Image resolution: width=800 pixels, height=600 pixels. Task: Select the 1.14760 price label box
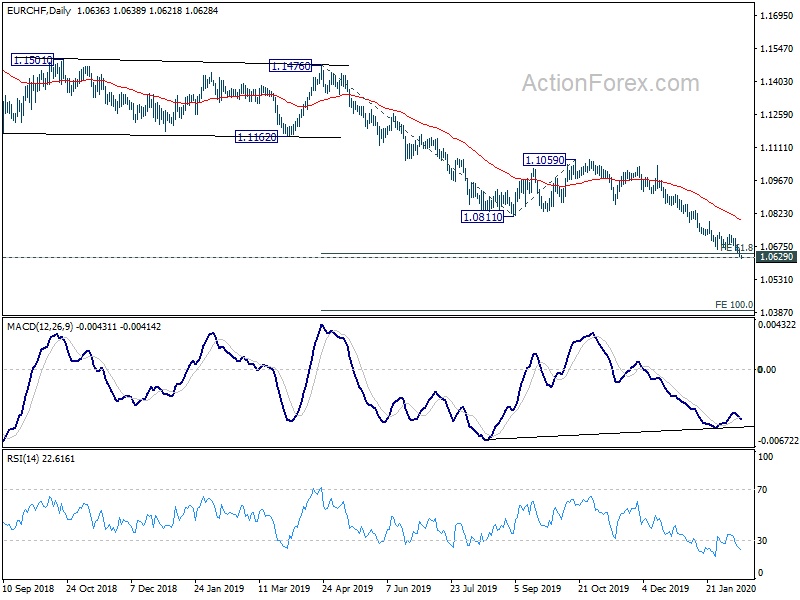[x=290, y=66]
